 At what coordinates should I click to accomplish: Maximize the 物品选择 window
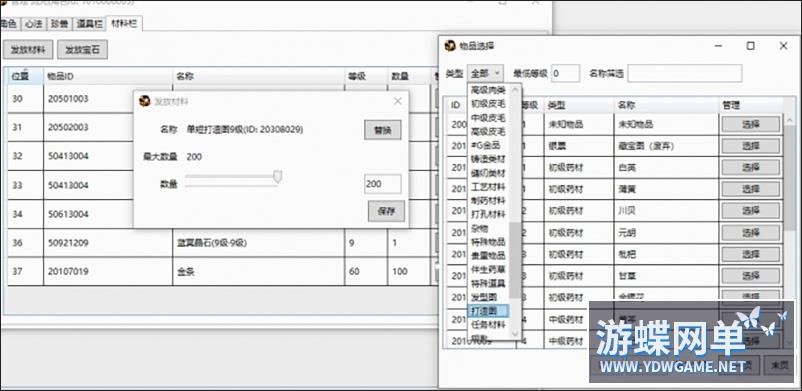(x=750, y=46)
